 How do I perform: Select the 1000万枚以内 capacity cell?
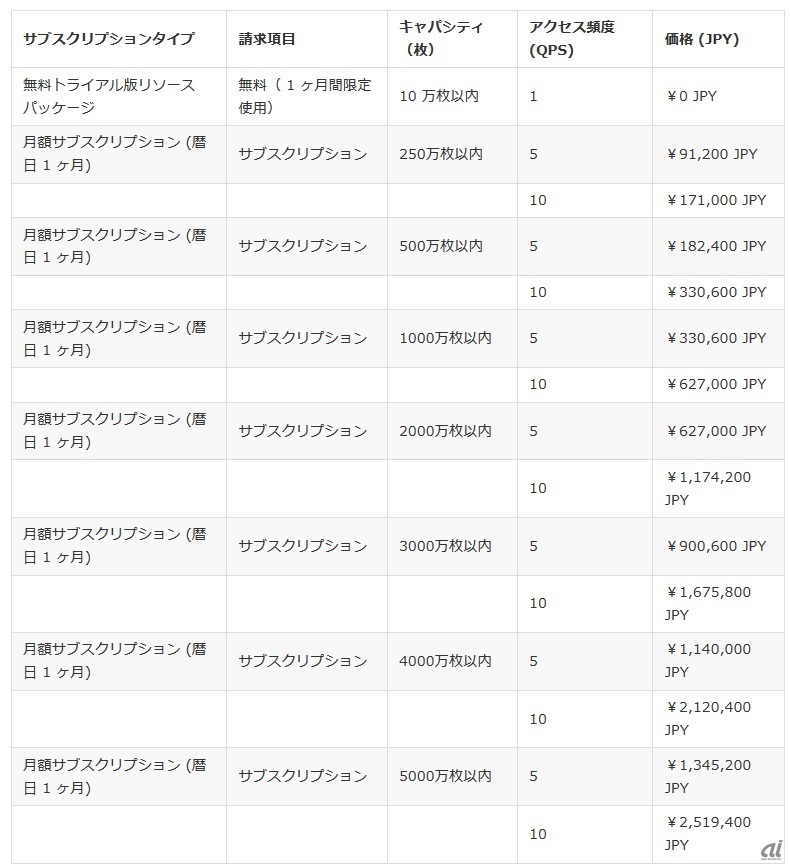click(x=445, y=338)
